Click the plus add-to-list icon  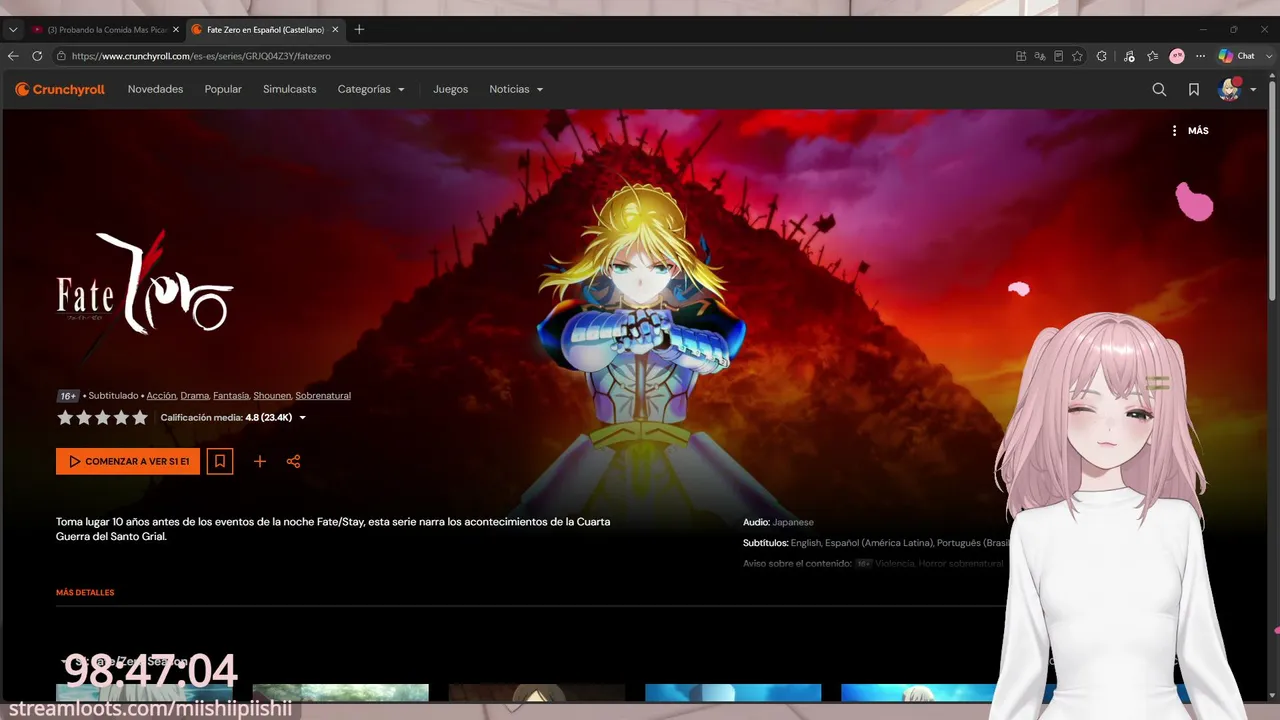pyautogui.click(x=260, y=461)
